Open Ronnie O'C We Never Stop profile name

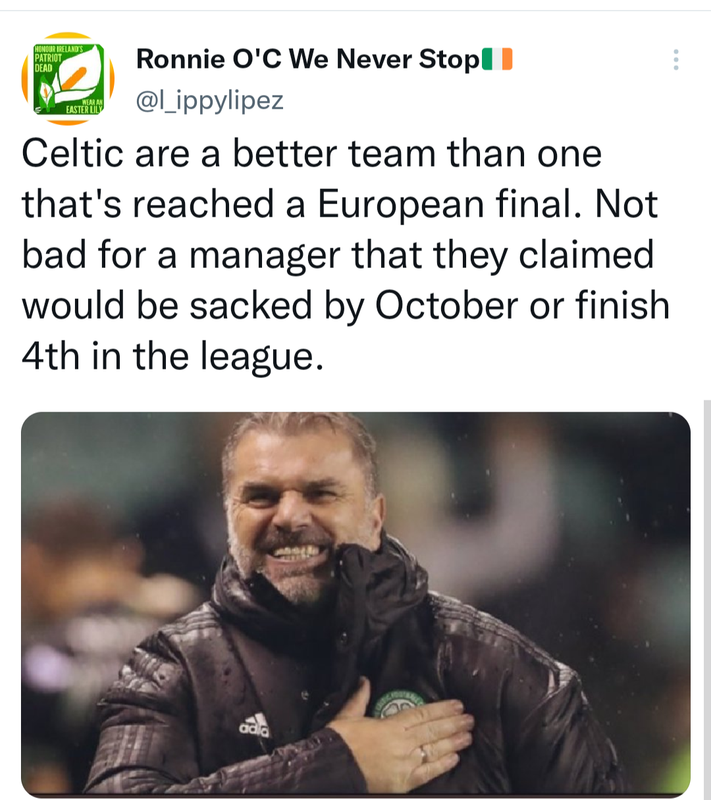tap(307, 60)
